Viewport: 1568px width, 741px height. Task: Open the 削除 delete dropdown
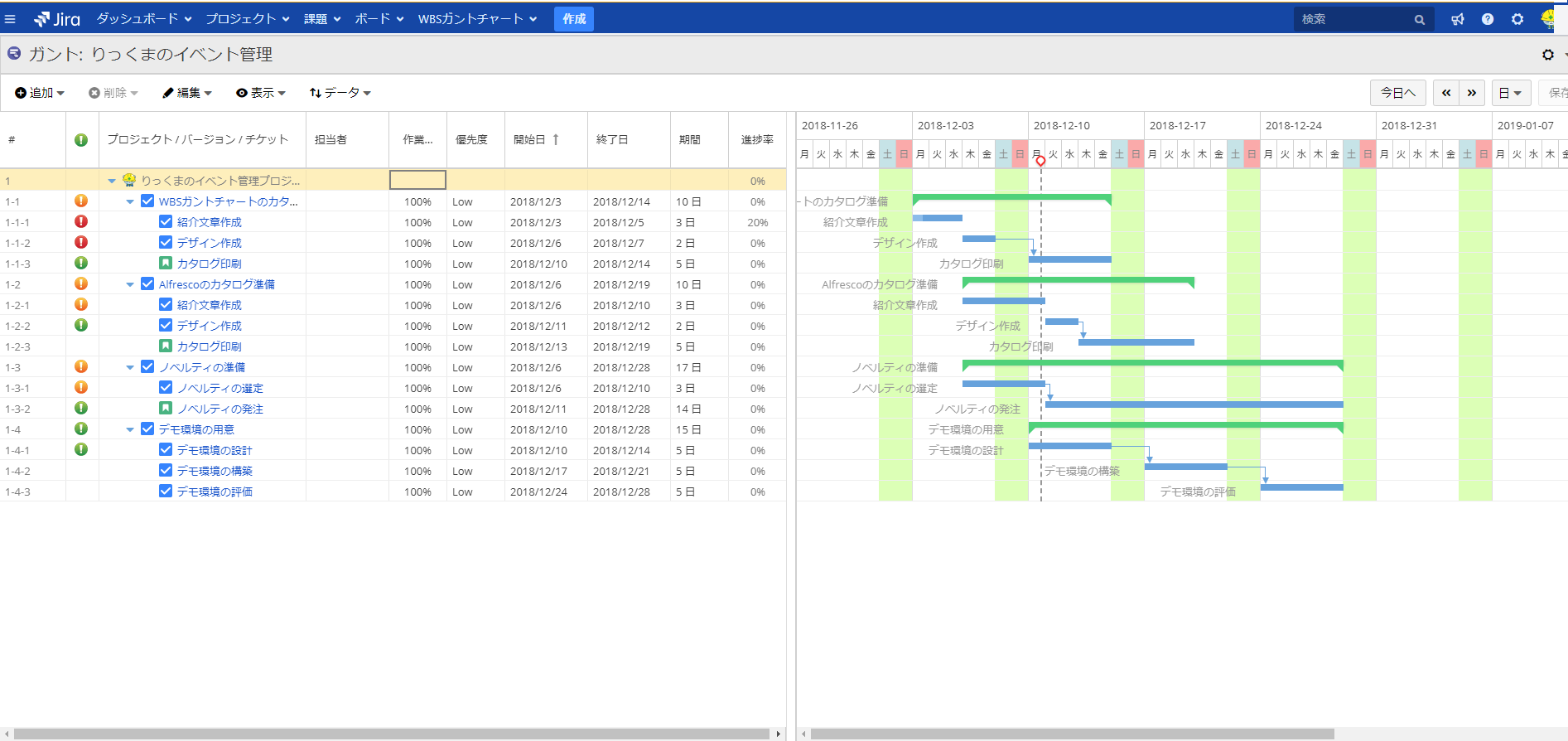pos(113,93)
